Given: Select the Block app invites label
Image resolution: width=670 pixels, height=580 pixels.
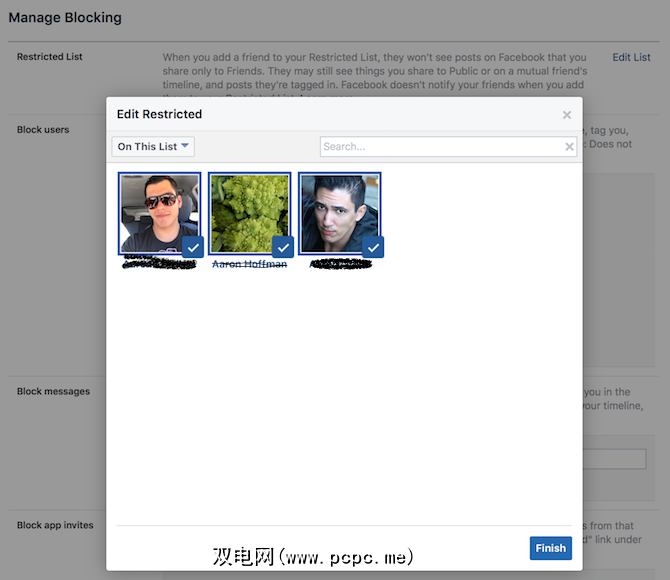Looking at the screenshot, I should (55, 525).
